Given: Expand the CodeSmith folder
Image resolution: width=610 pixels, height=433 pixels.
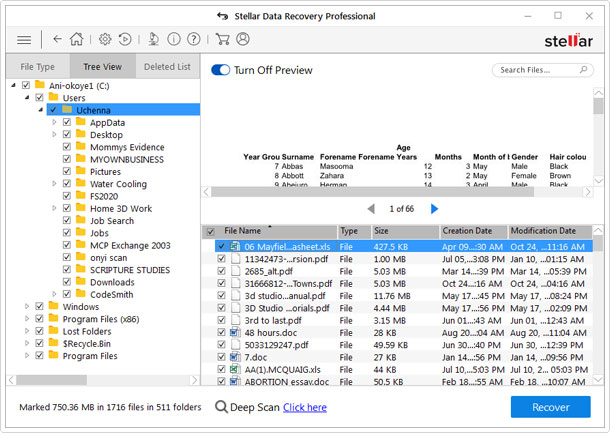Looking at the screenshot, I should coord(54,294).
